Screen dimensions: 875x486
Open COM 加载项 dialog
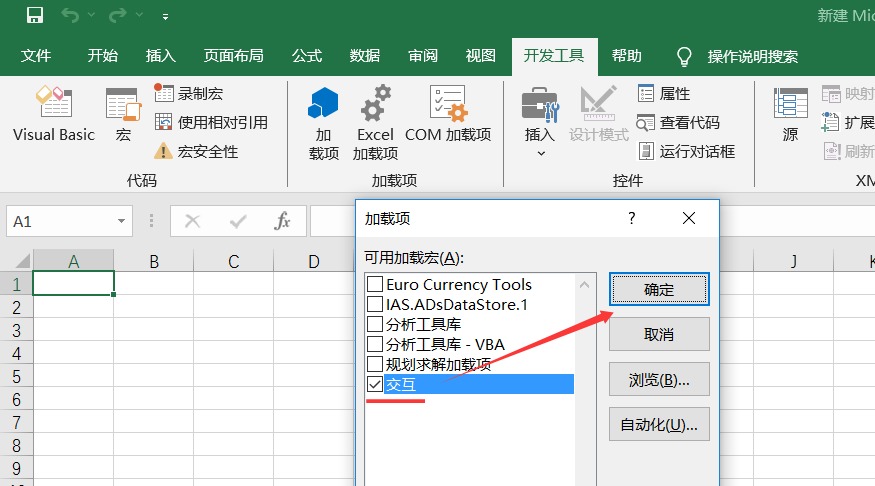pos(448,114)
